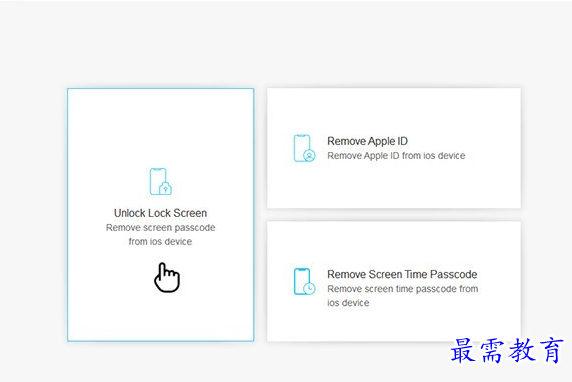Click "Remove screen time passcode from ios device" text
Screen dimensions: 572x382
pos(403,296)
